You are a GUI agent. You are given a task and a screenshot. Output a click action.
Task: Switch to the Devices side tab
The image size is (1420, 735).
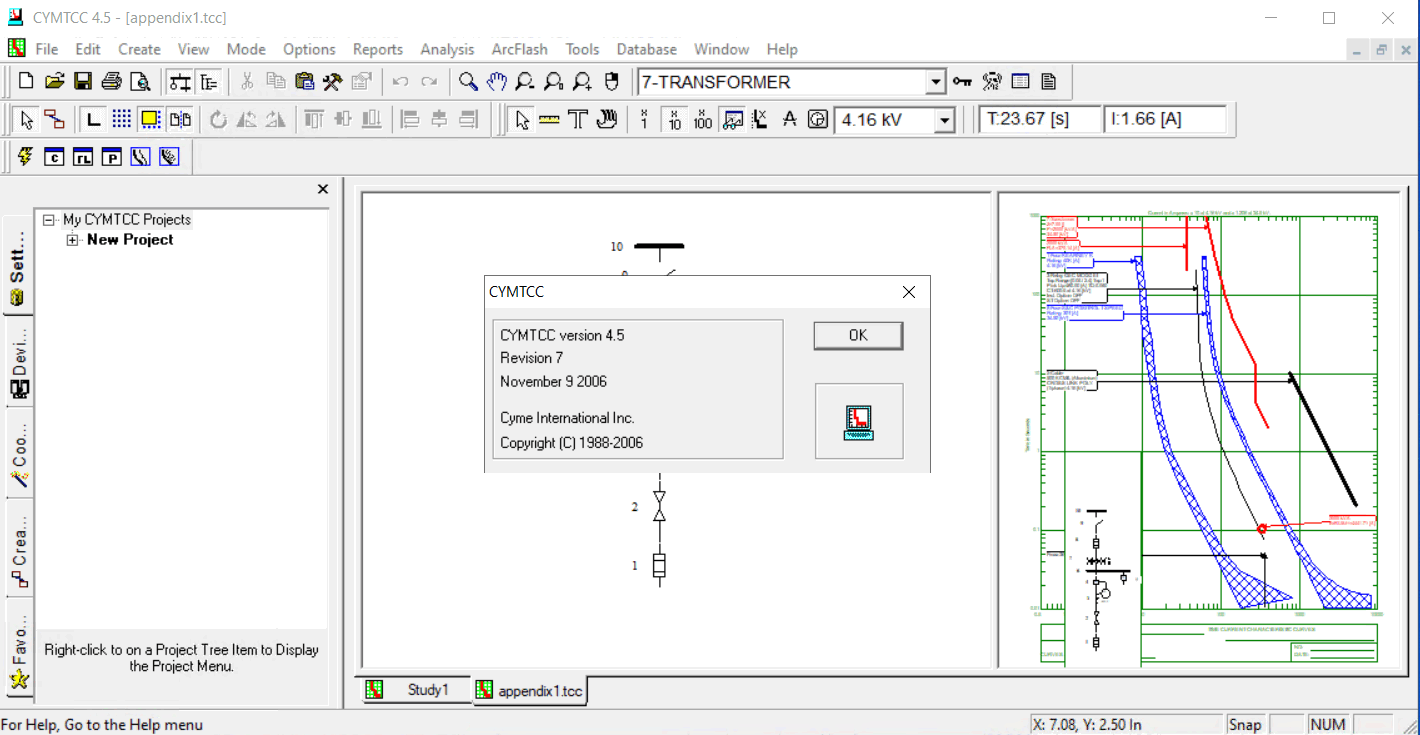point(17,362)
